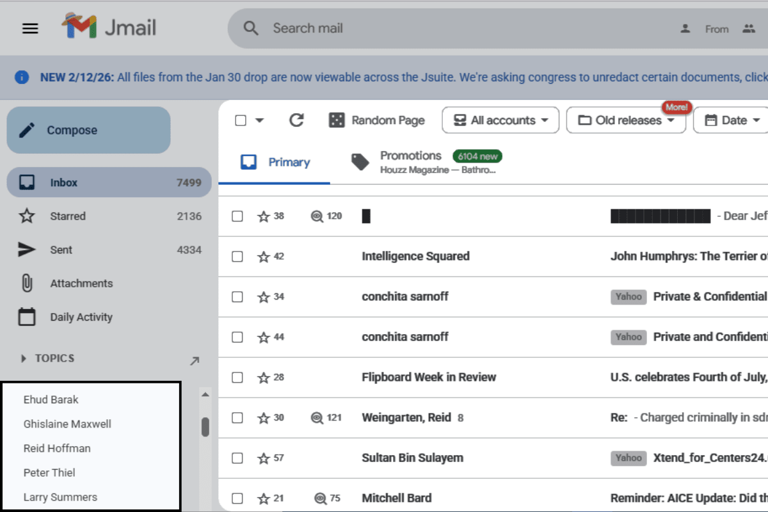768x512 pixels.
Task: Click the topics scrollbar up arrow
Action: [205, 394]
